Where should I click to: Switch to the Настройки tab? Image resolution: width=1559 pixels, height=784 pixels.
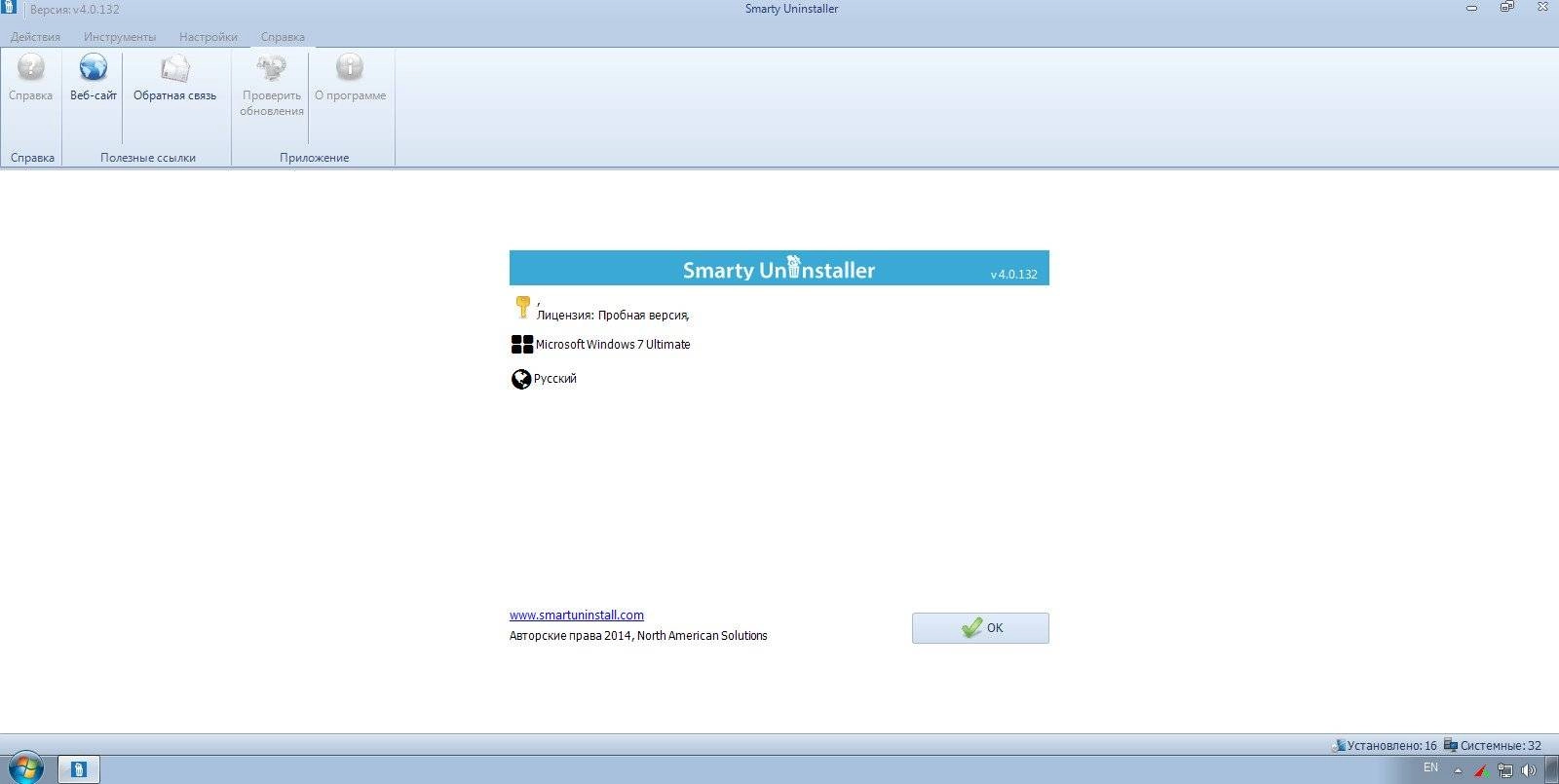[209, 37]
